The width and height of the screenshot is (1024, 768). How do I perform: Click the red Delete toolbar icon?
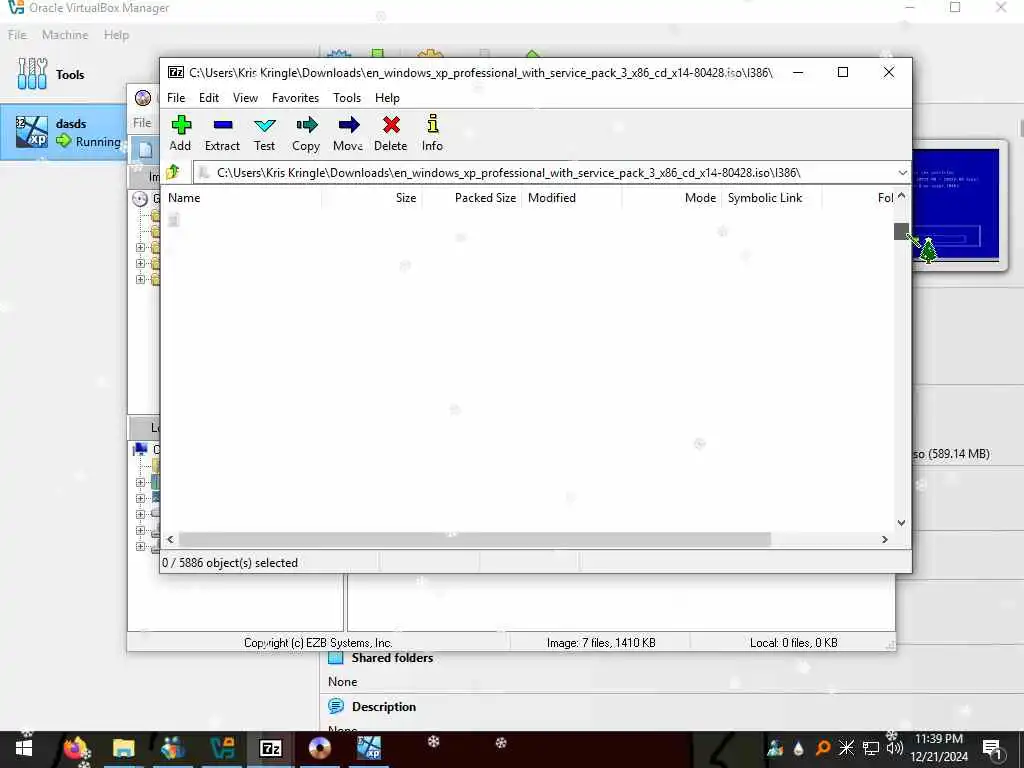391,125
